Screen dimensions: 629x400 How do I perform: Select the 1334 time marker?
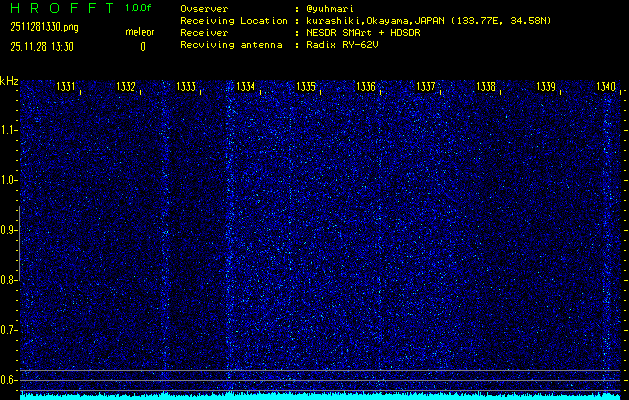coord(246,87)
